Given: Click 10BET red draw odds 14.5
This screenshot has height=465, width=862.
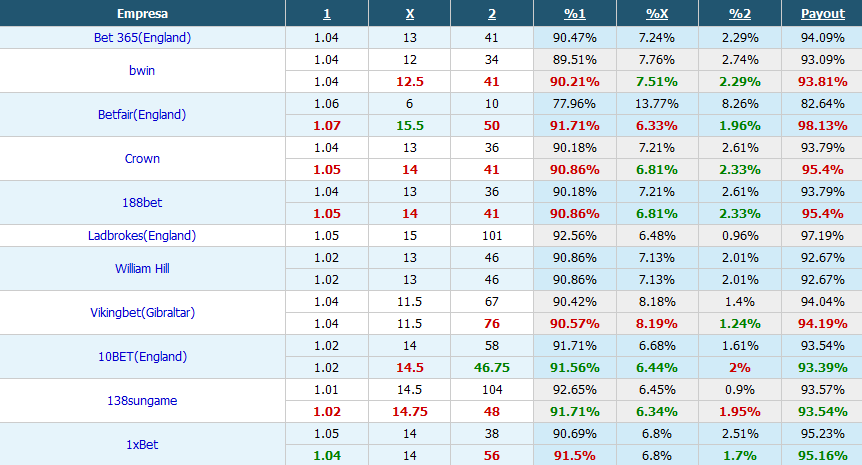Looking at the screenshot, I should point(410,368).
